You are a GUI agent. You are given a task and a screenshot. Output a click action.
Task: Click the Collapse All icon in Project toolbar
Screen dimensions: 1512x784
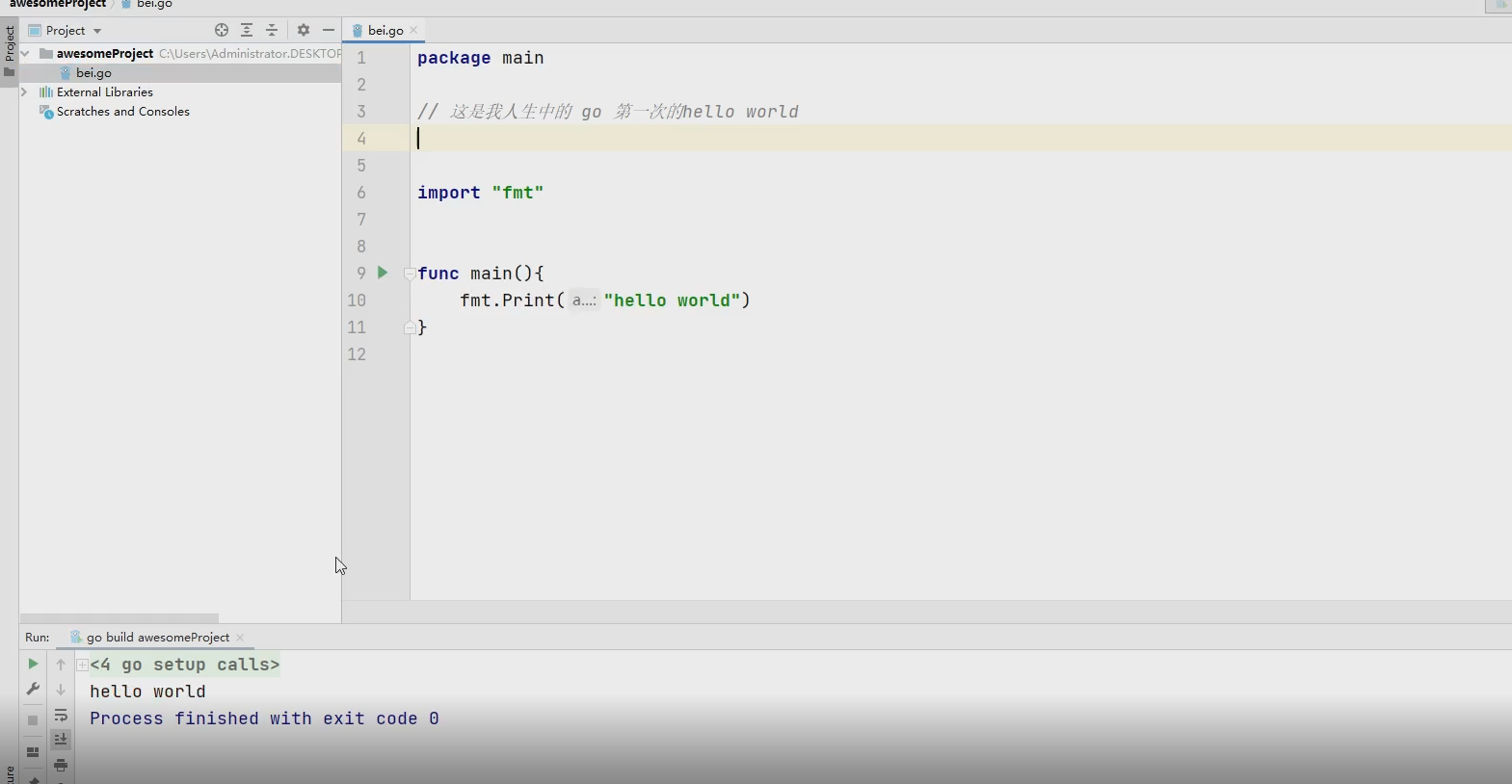[x=272, y=30]
